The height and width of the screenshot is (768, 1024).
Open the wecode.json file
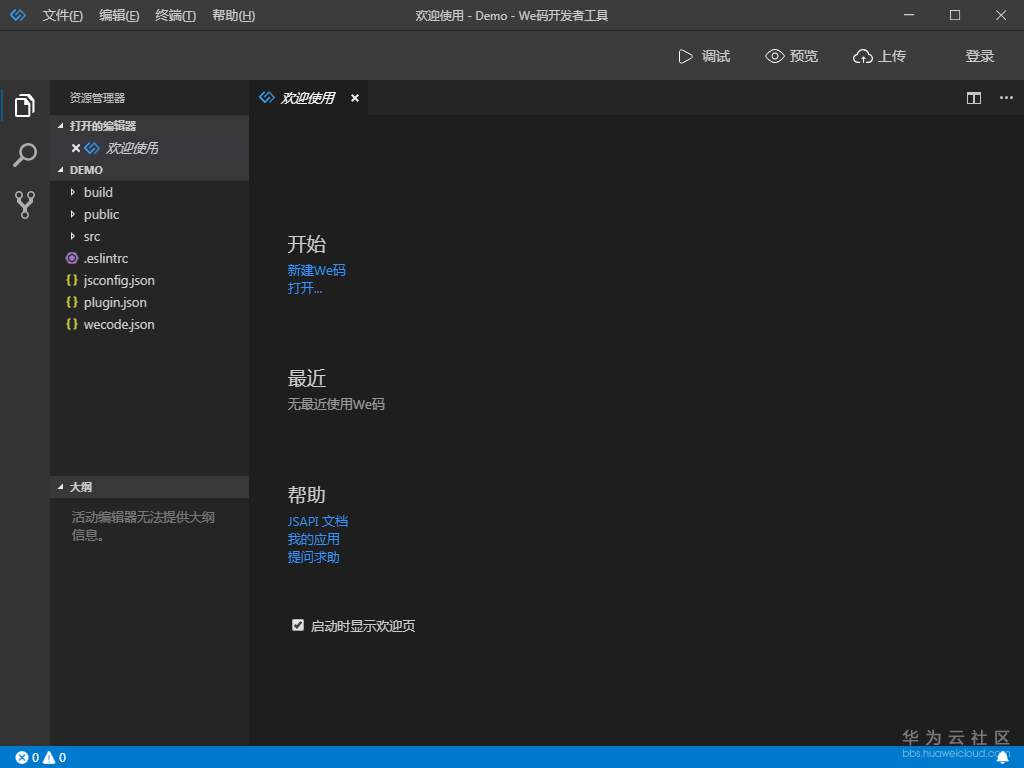pos(150,324)
